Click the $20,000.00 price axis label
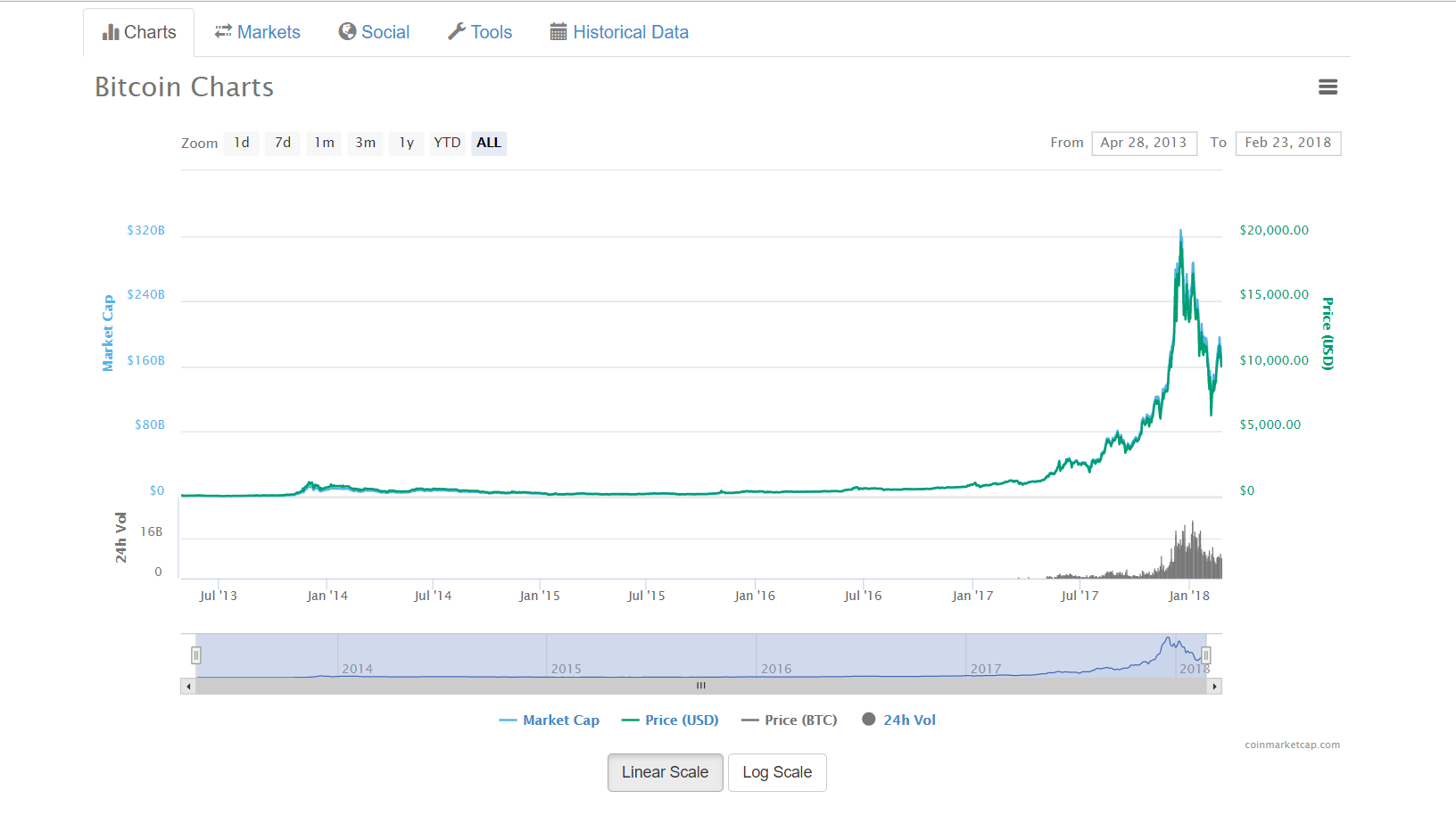This screenshot has height=815, width=1456. click(1274, 230)
